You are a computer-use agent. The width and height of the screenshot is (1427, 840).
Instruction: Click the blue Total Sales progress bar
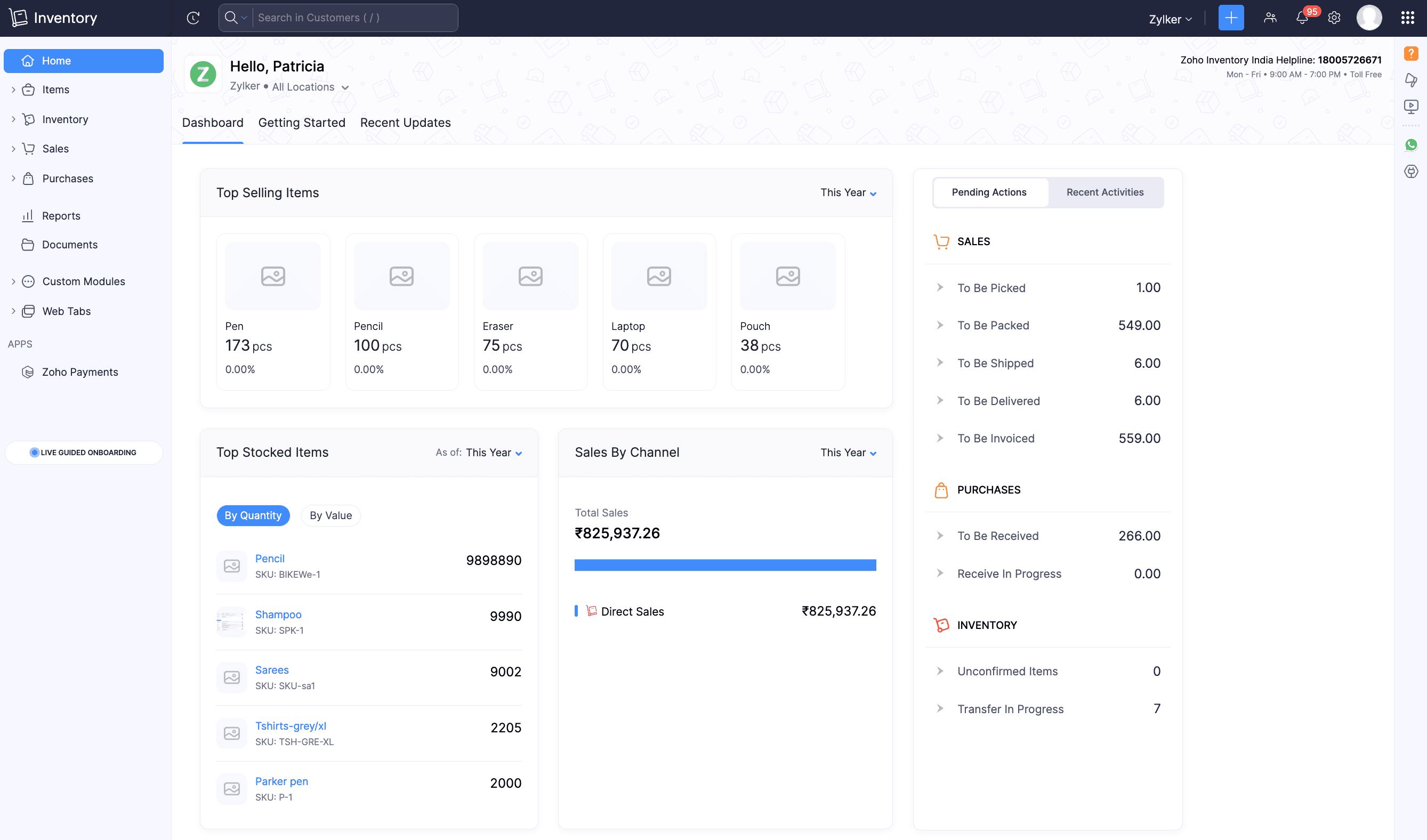coord(725,565)
